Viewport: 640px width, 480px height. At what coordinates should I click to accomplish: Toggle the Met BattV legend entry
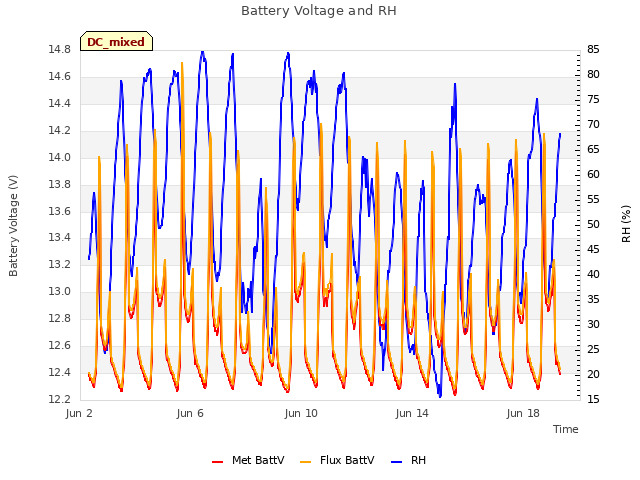tap(248, 460)
